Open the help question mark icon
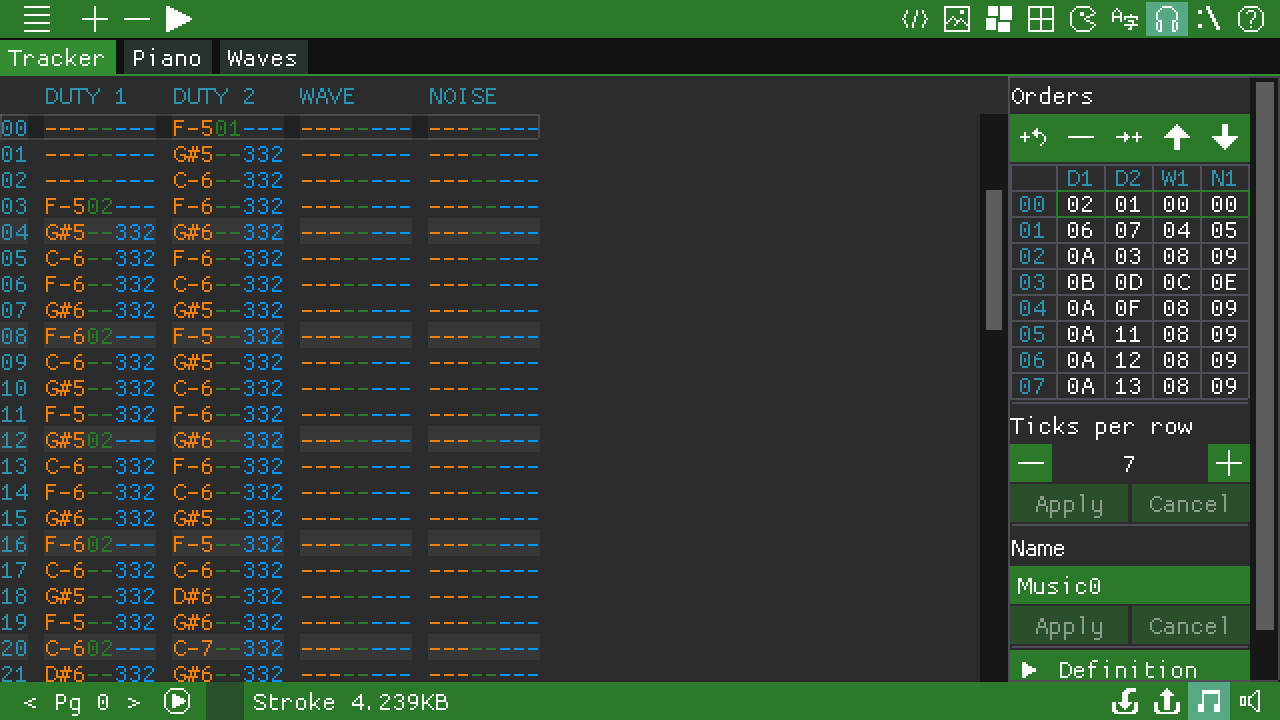This screenshot has height=720, width=1280. 1251,19
